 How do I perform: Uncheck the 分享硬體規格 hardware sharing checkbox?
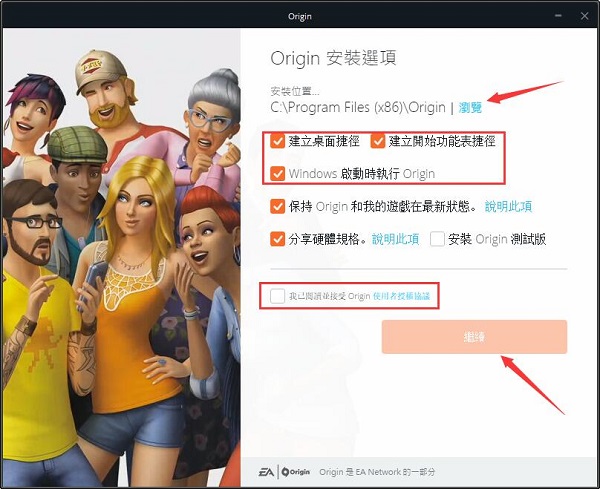[278, 239]
